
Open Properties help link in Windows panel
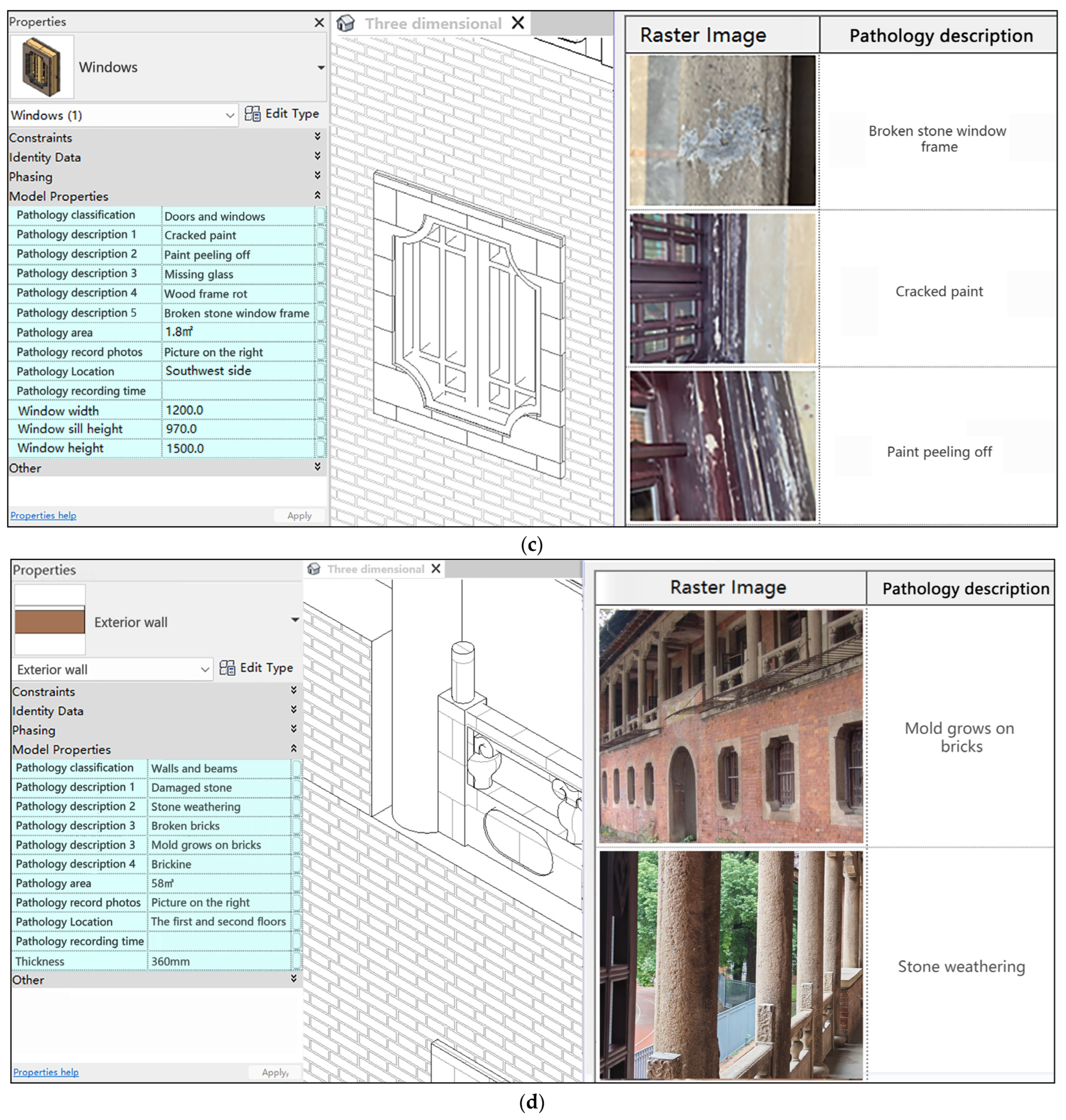pos(43,516)
